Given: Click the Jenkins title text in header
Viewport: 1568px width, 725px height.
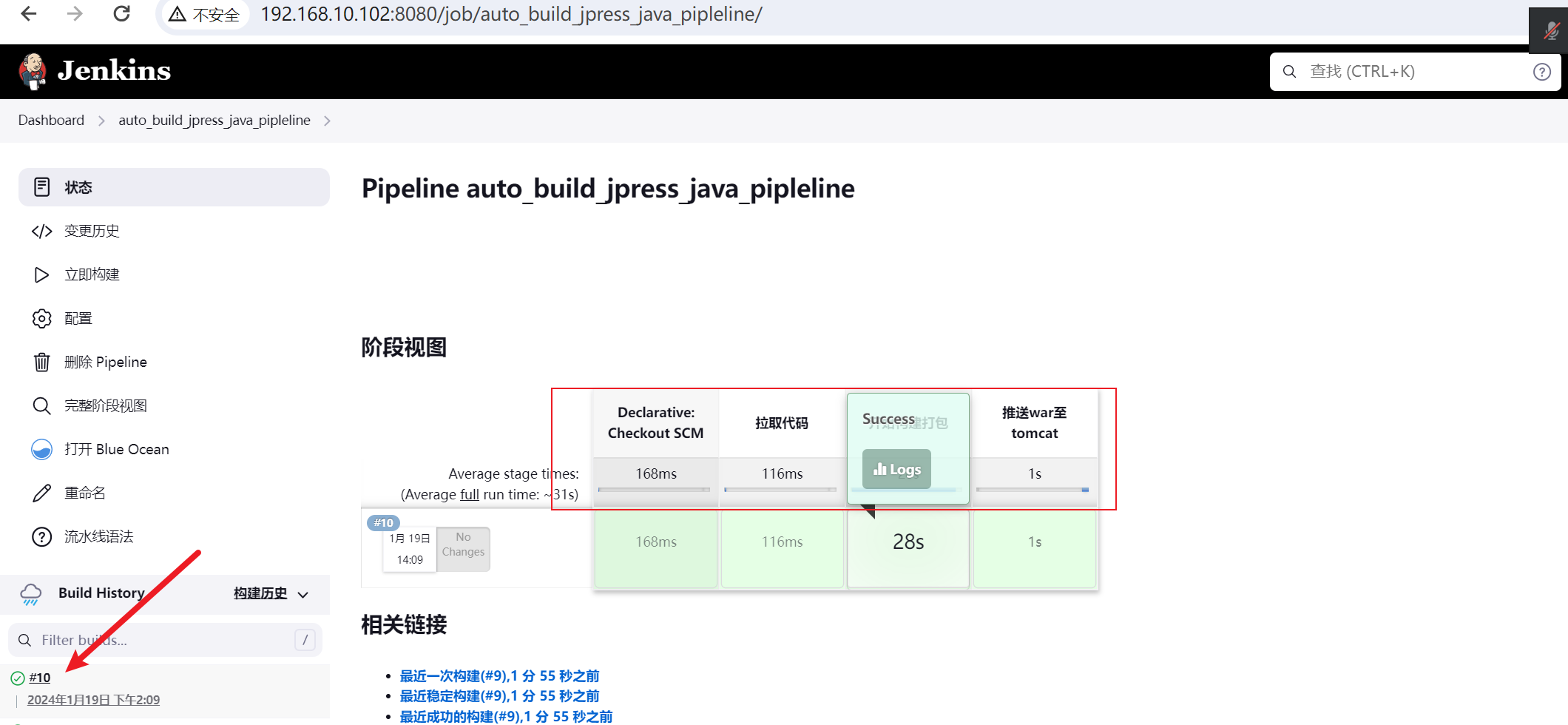Looking at the screenshot, I should pos(114,71).
